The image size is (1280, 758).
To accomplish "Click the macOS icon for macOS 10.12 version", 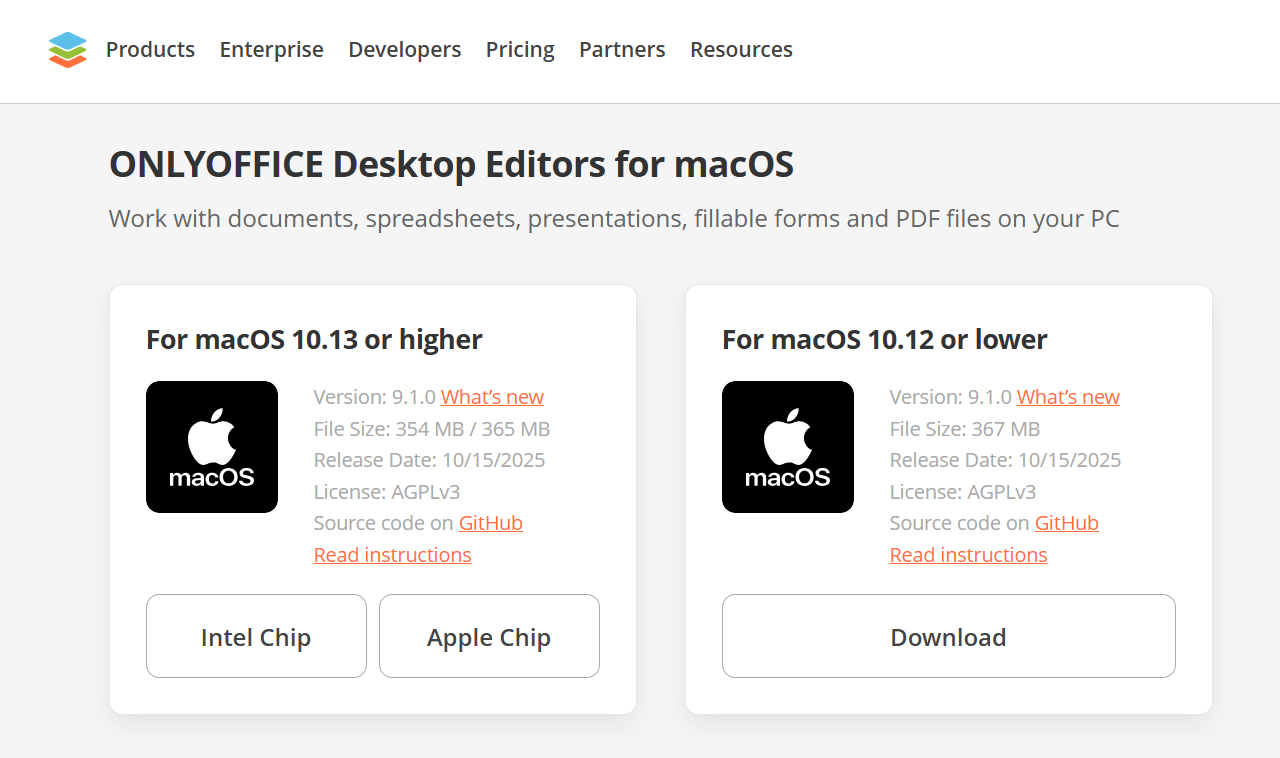I will pyautogui.click(x=788, y=447).
